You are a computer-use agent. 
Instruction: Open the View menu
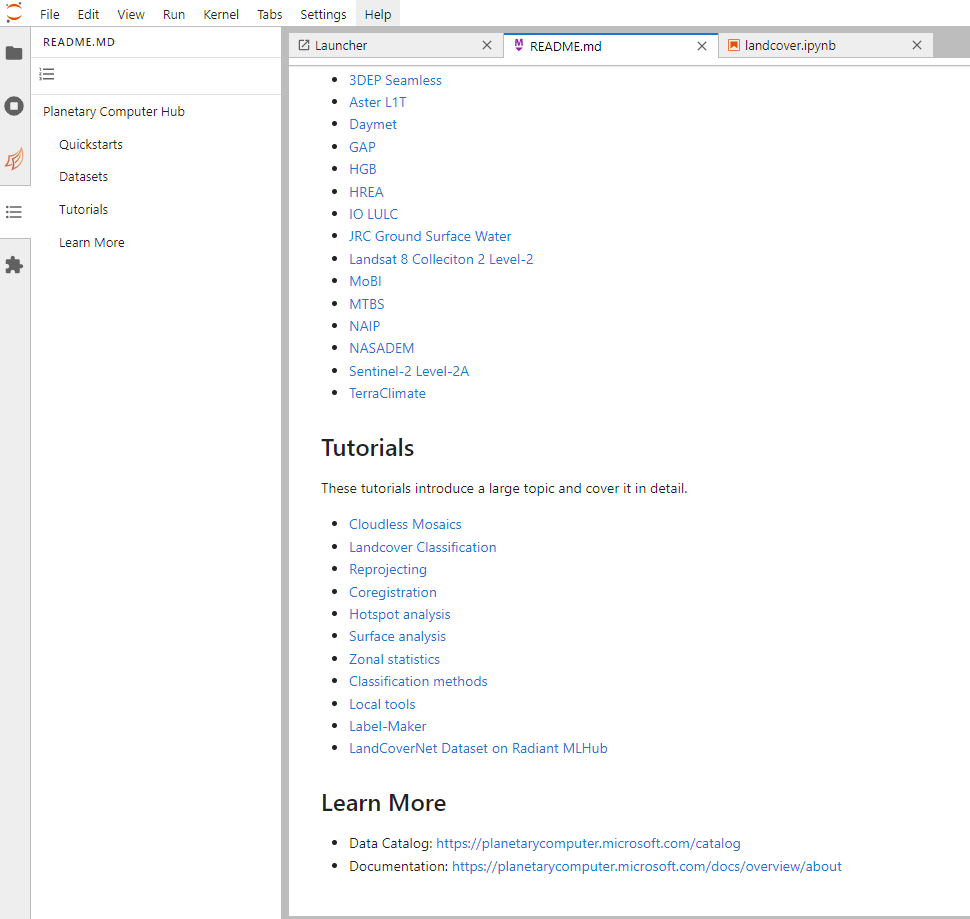coord(131,14)
